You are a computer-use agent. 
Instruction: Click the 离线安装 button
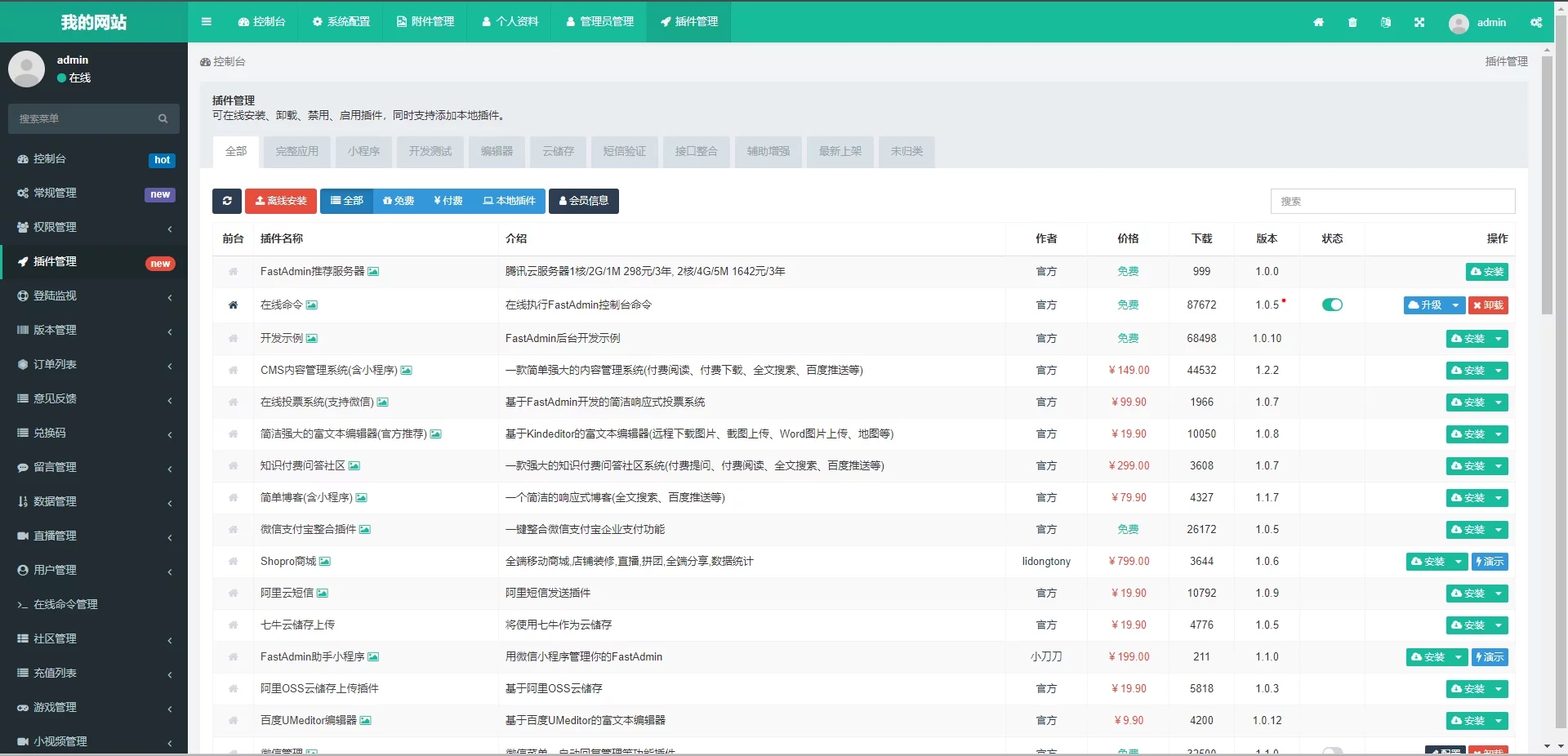coord(281,201)
